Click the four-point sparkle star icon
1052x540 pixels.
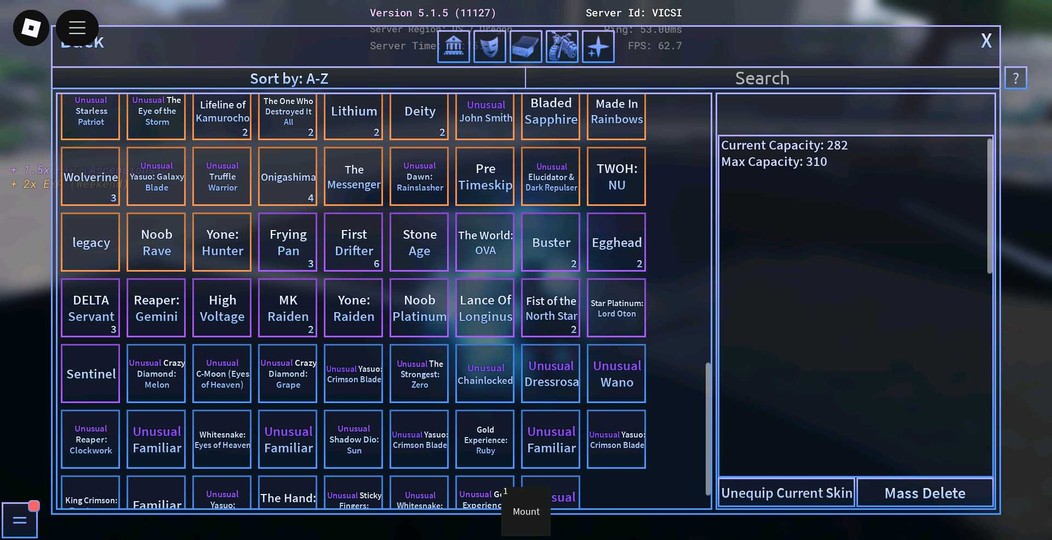coord(598,47)
